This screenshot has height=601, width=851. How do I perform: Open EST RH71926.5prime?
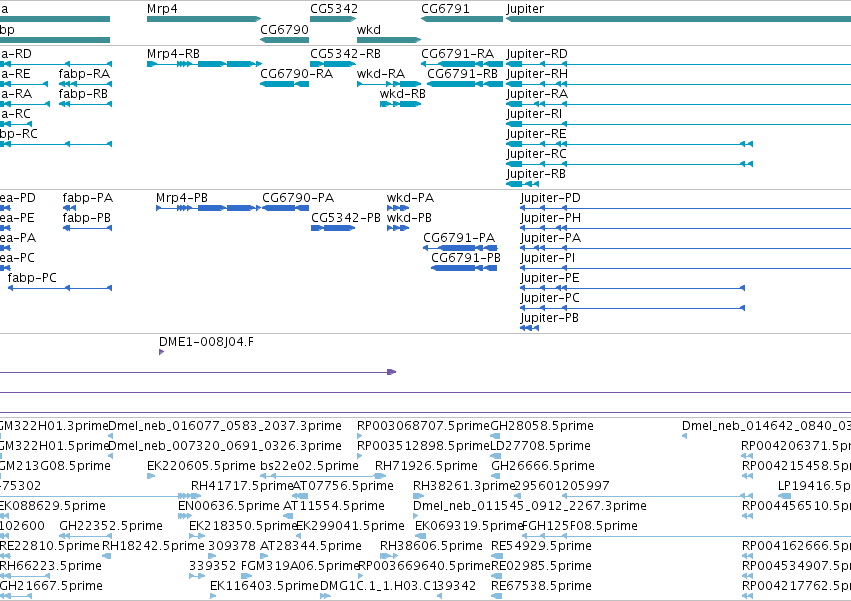[x=426, y=466]
